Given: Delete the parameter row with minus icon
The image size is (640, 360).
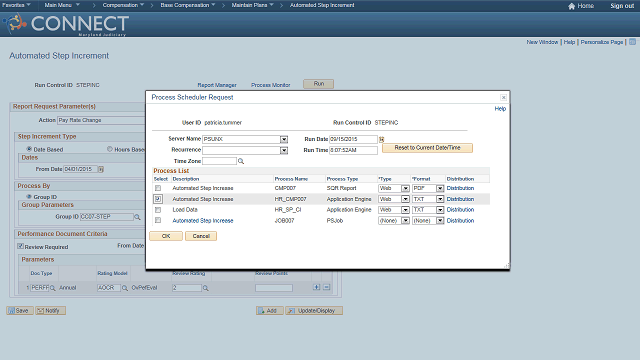Looking at the screenshot, I should point(327,287).
